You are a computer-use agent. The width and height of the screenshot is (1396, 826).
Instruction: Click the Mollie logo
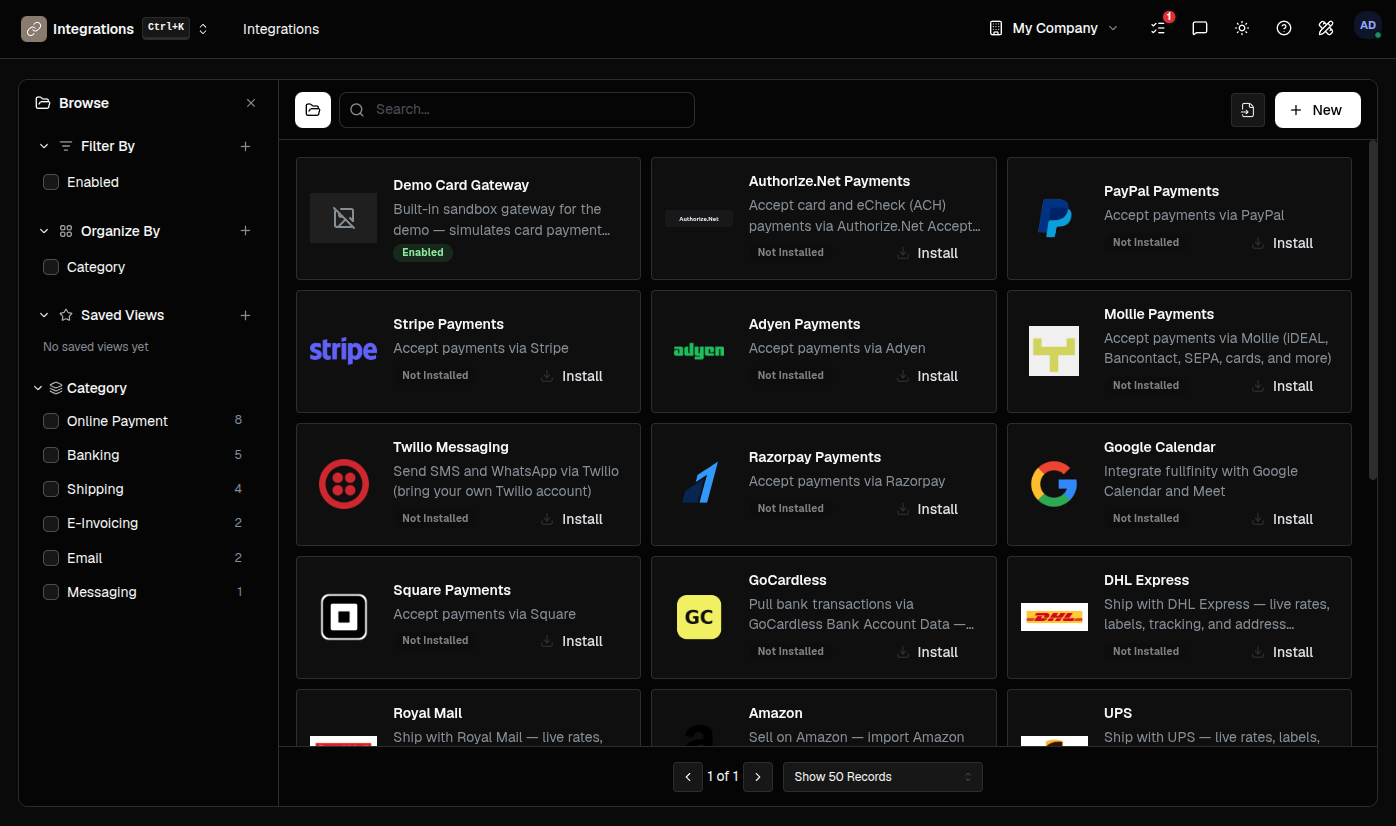1054,351
